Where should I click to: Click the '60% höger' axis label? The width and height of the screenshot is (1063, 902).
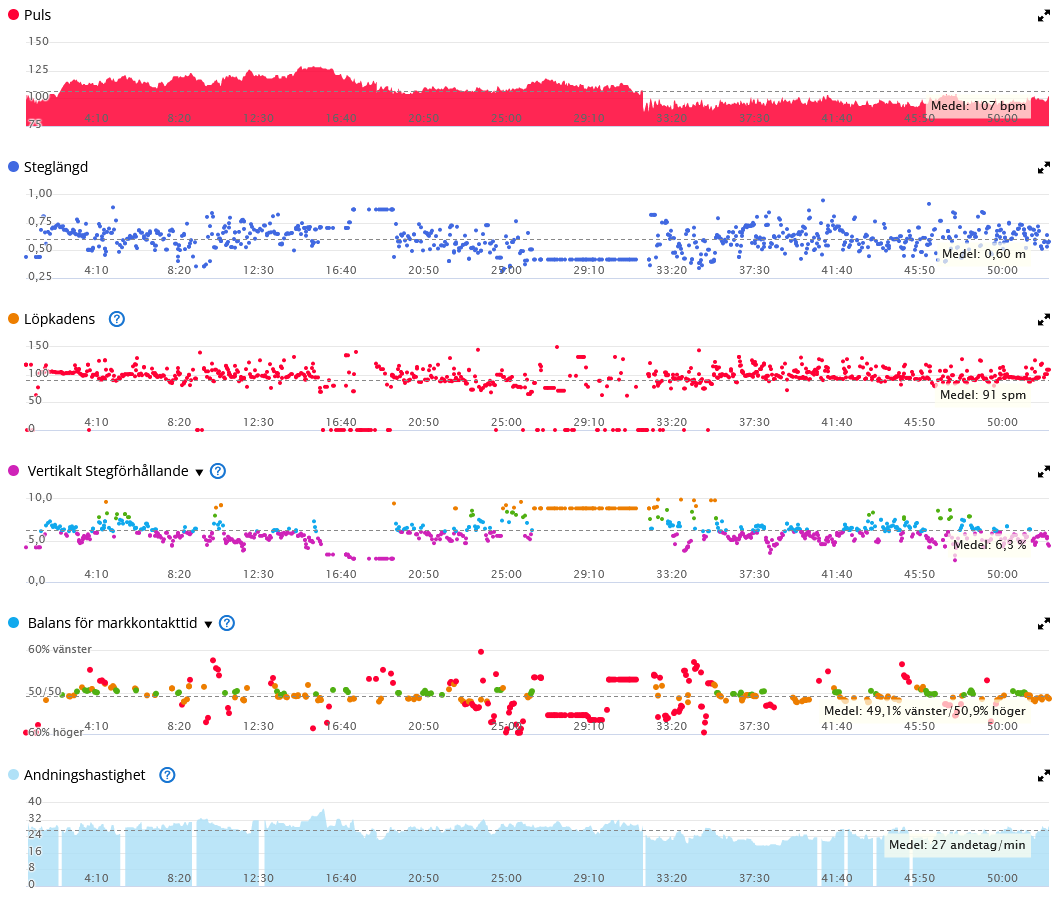tap(56, 732)
